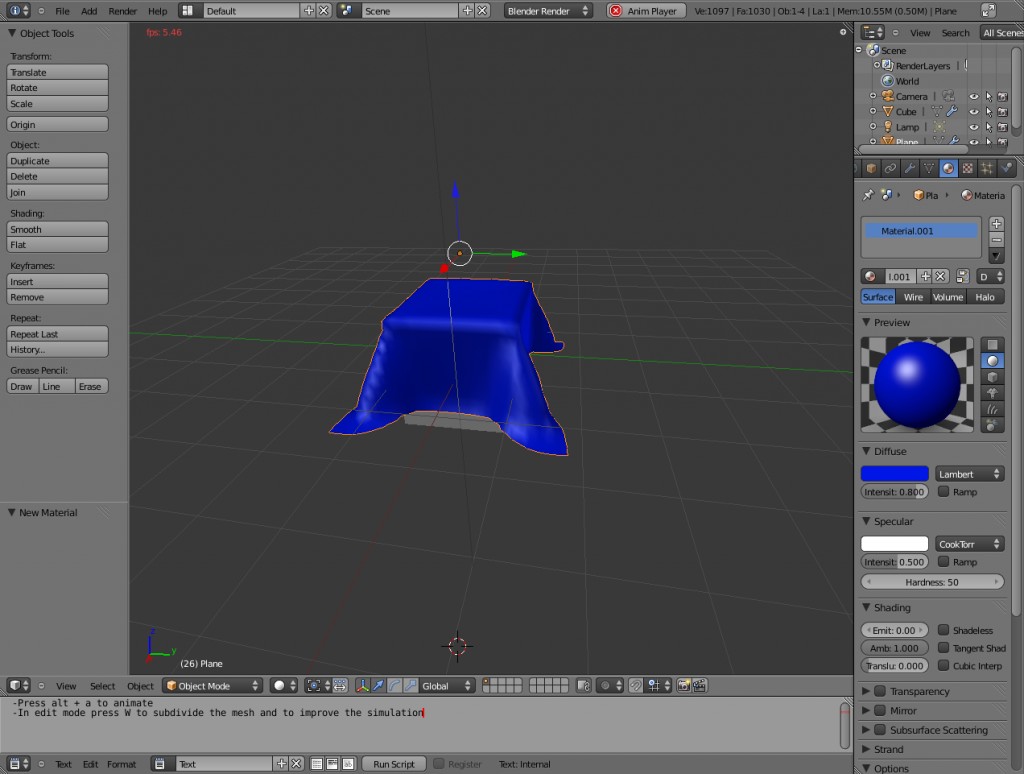Enable the Shadeless checkbox
The height and width of the screenshot is (774, 1024).
944,630
